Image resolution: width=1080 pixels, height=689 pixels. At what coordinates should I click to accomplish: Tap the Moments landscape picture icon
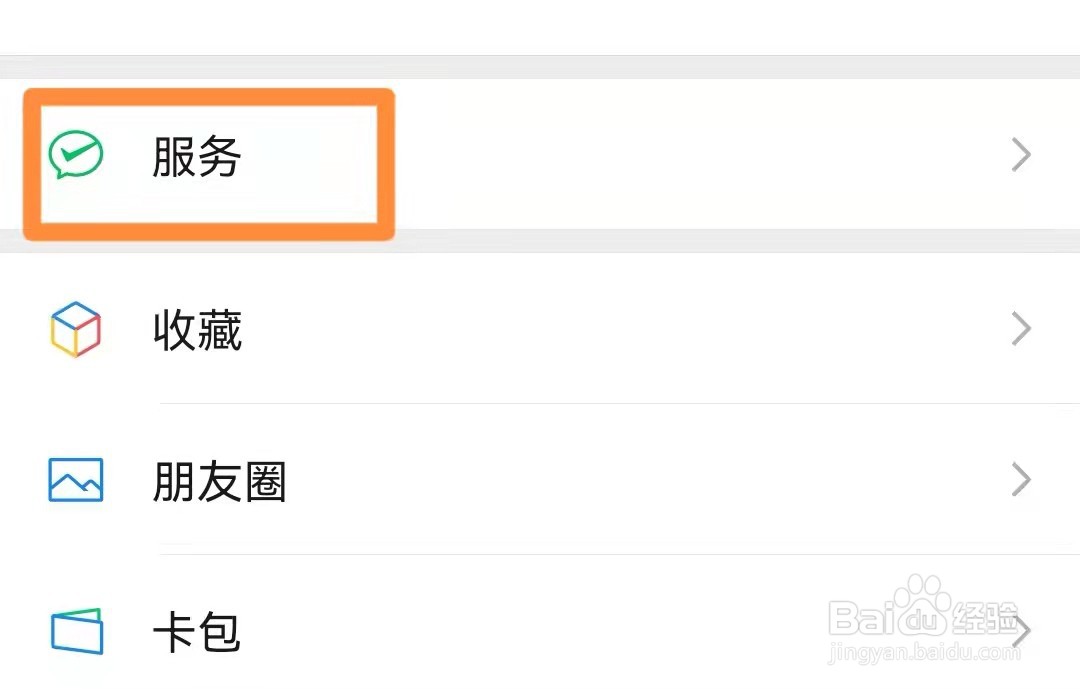point(76,480)
